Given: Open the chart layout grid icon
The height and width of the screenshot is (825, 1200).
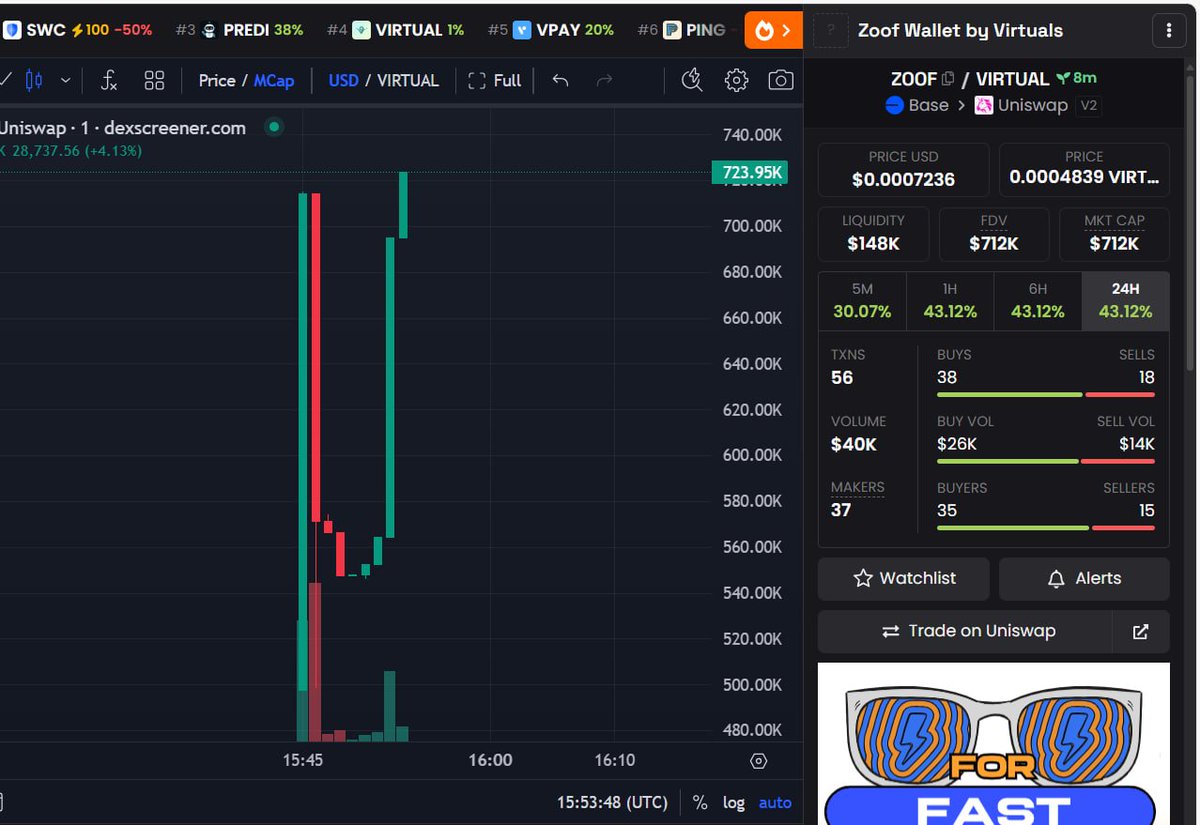Looking at the screenshot, I should tap(154, 80).
